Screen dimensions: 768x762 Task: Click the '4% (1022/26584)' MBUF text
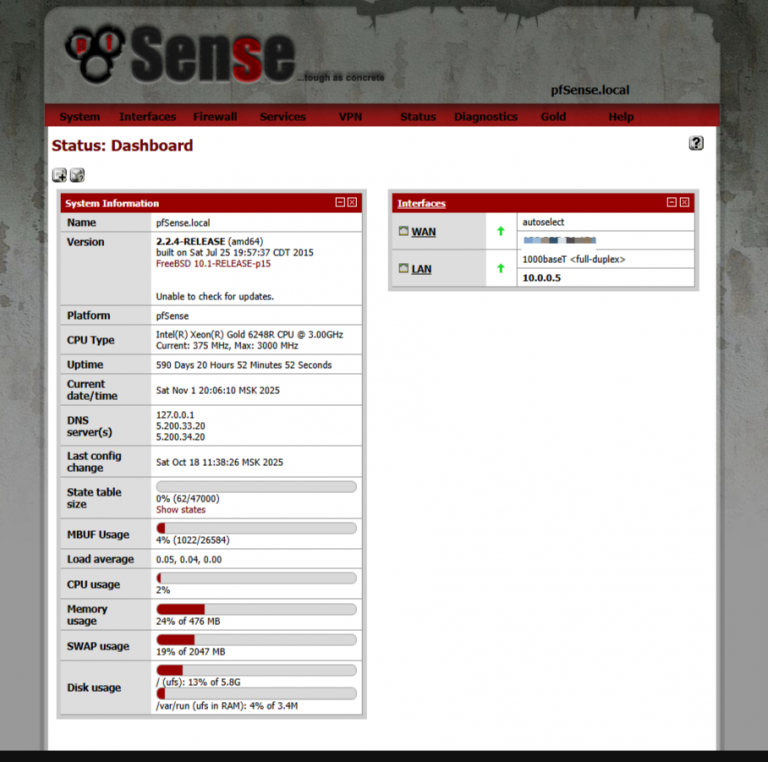tap(192, 540)
